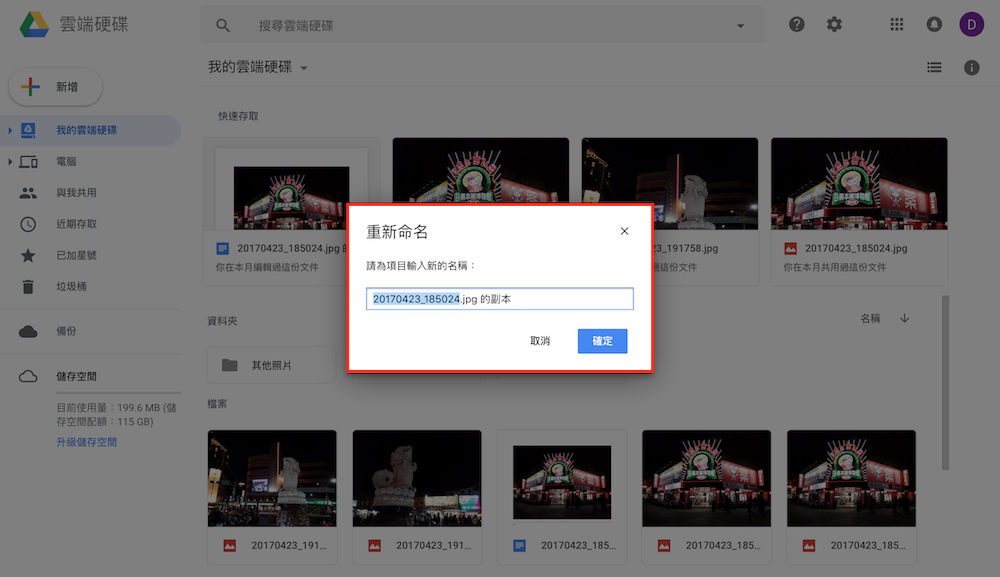1000x577 pixels.
Task: Click the search magnifier icon
Action: (x=222, y=24)
